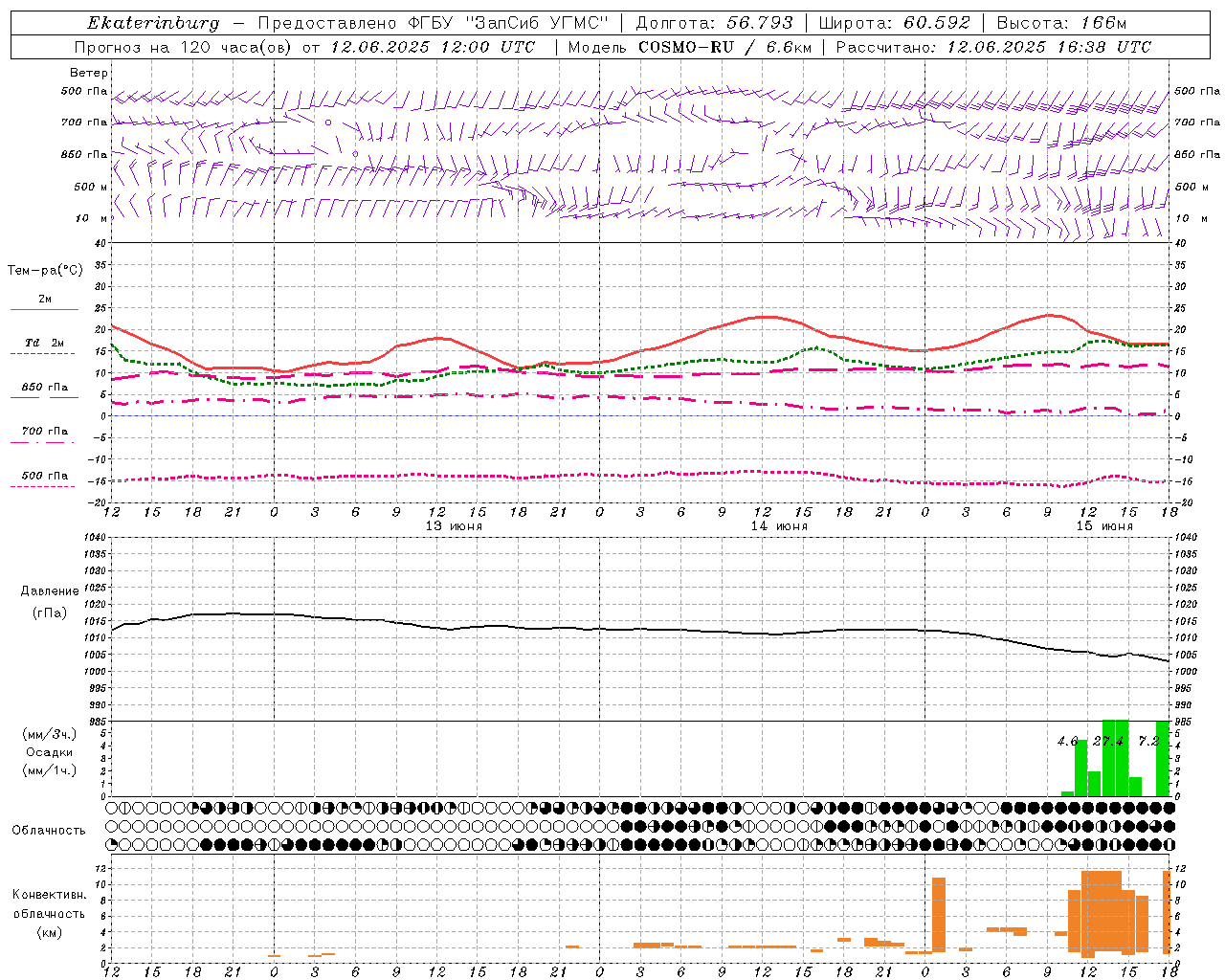Click the 'Облачность' cloud cover label
Screen dimensions: 1225x980
click(x=49, y=831)
